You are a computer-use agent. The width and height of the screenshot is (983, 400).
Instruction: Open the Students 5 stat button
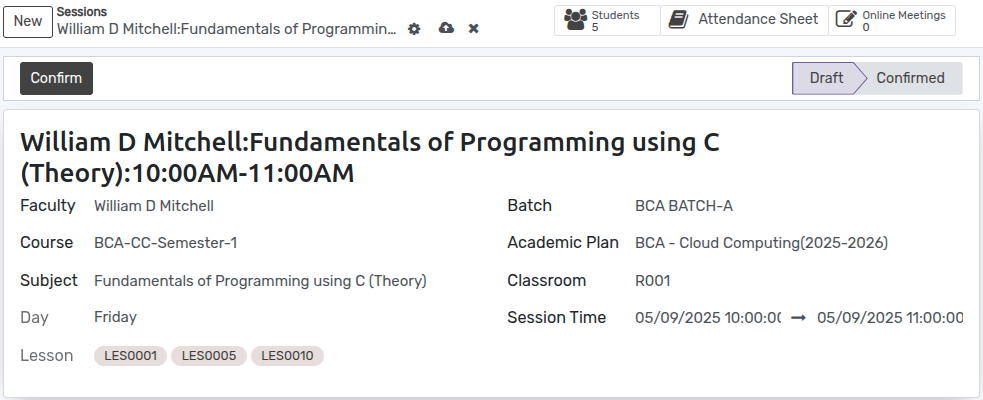(607, 21)
